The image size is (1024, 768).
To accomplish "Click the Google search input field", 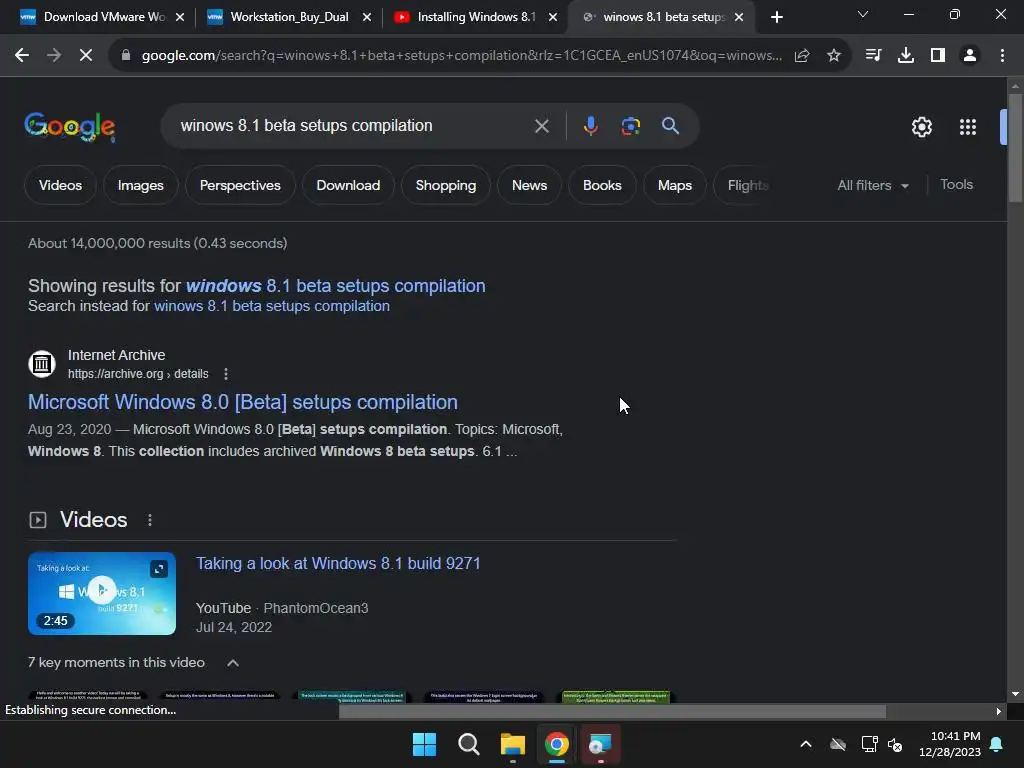I will (353, 126).
